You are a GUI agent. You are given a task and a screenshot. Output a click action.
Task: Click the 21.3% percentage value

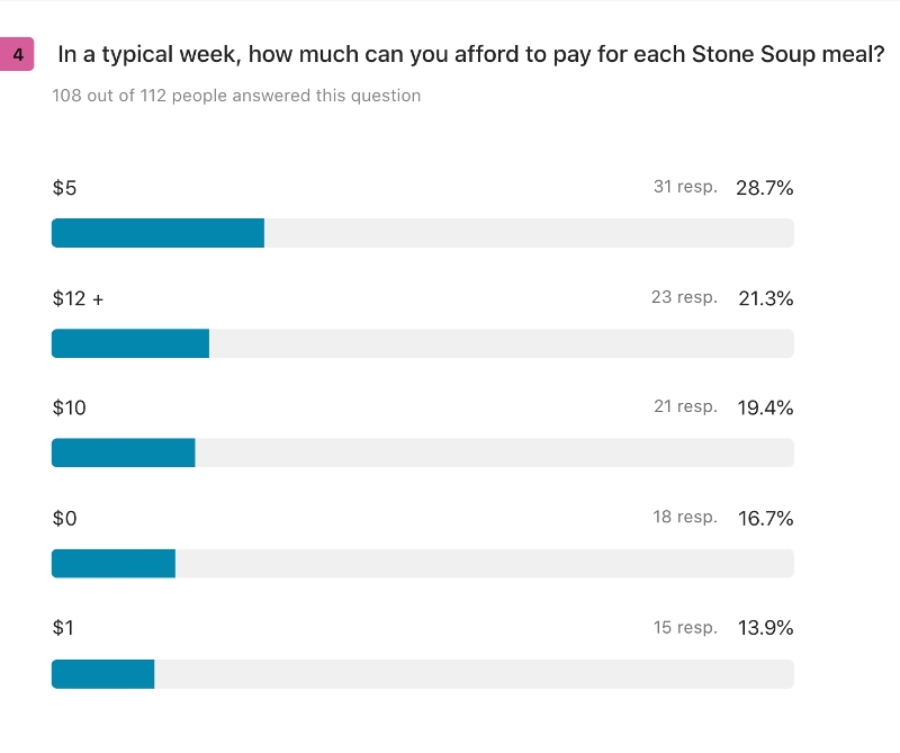[766, 298]
